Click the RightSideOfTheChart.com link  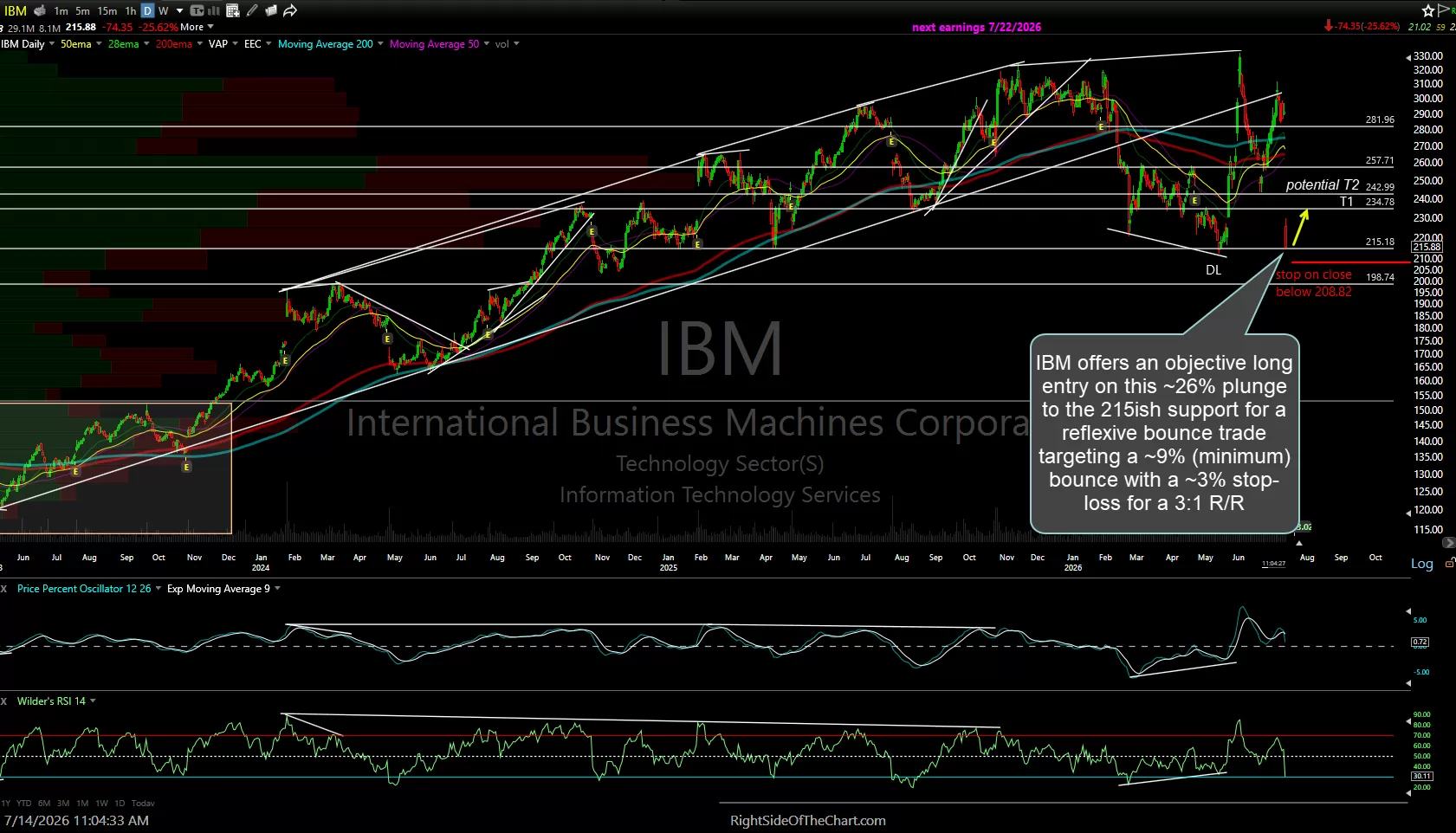[807, 821]
